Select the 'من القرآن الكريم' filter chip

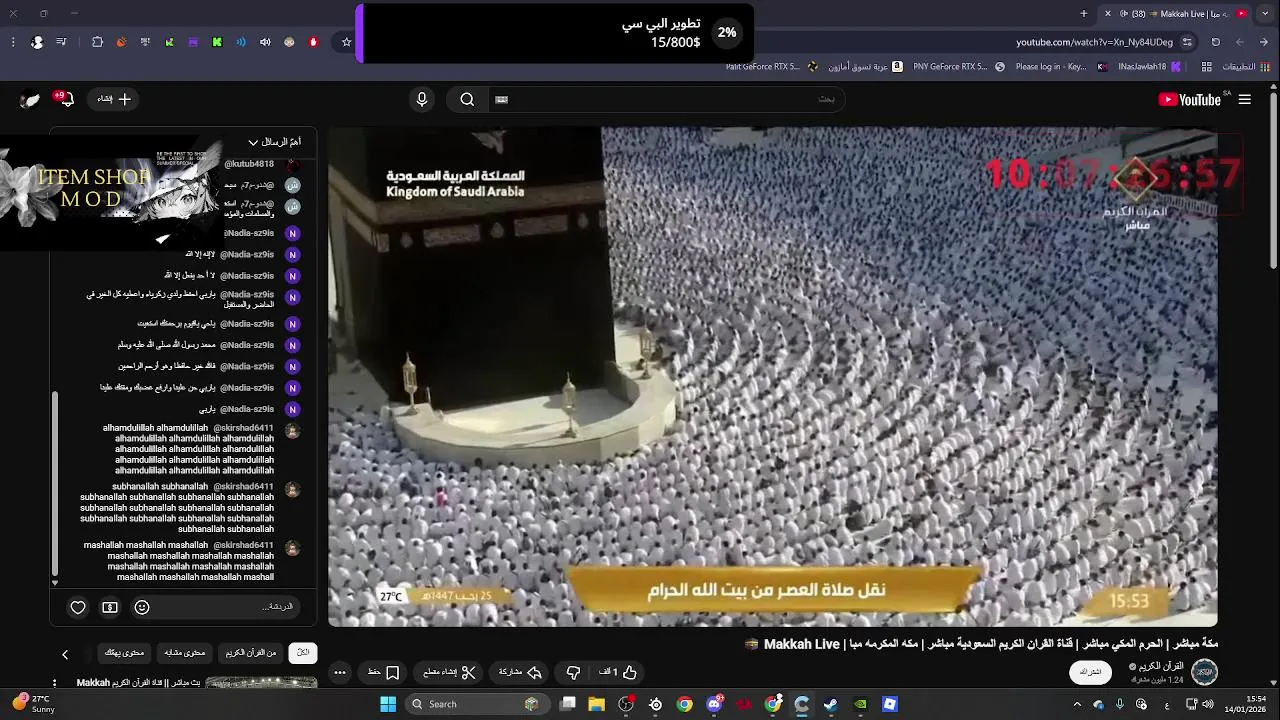[251, 653]
